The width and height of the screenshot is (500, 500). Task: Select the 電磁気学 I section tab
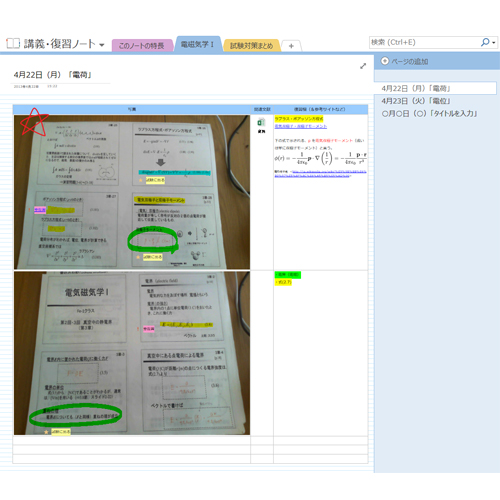tap(198, 44)
